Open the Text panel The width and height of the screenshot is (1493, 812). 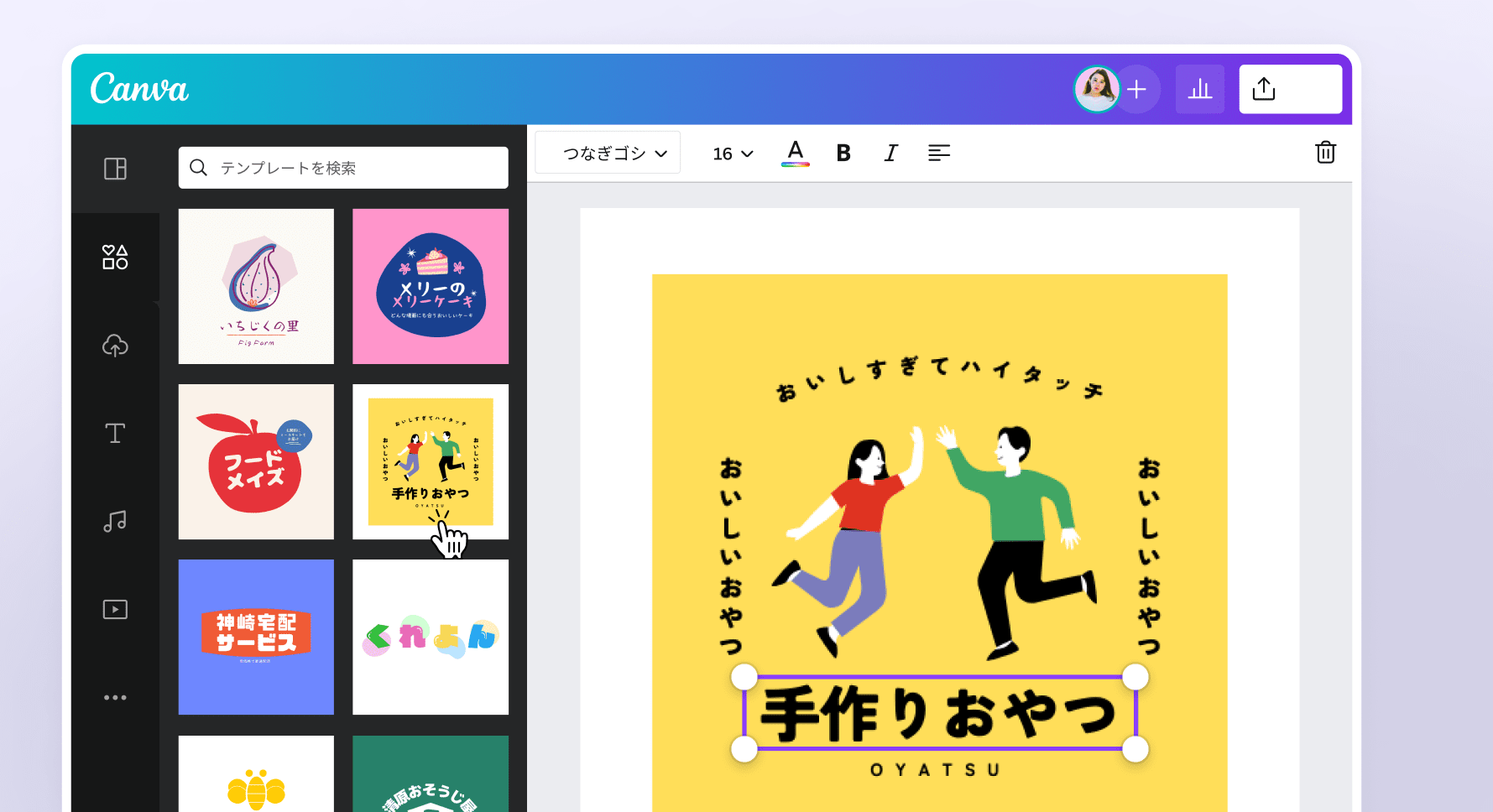[x=115, y=433]
